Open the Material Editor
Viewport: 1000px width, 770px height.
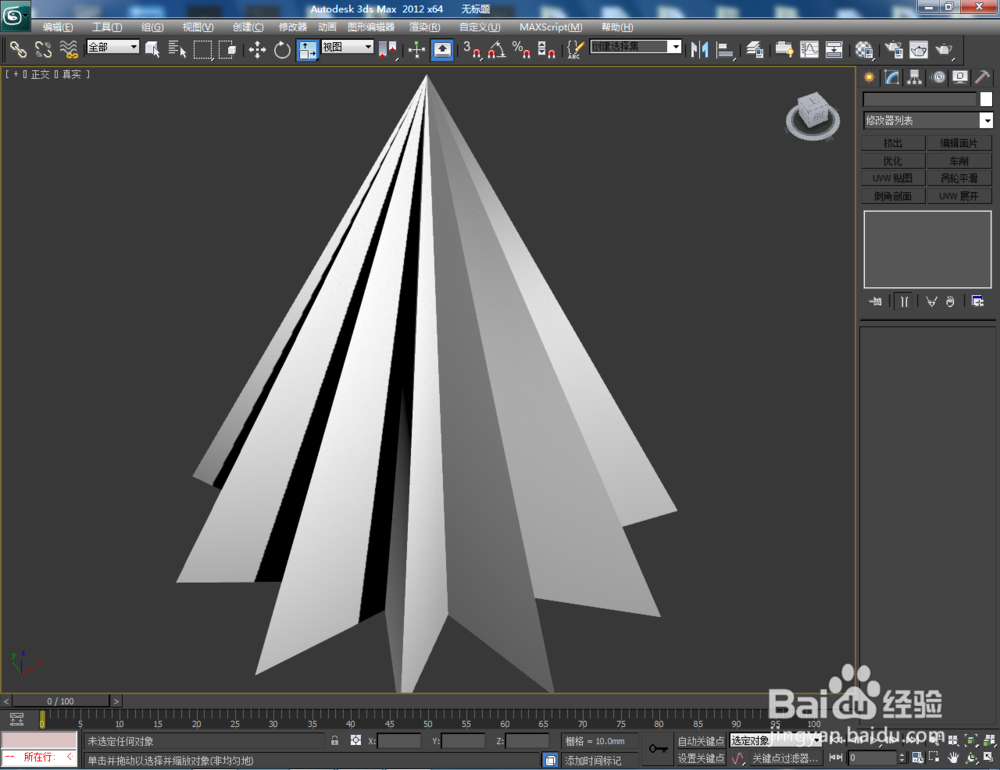pos(864,50)
